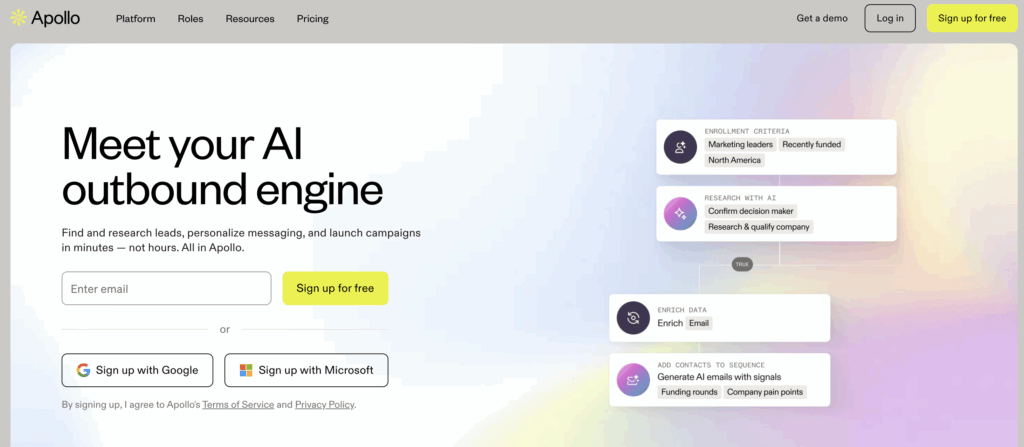Image resolution: width=1024 pixels, height=447 pixels.
Task: Select the Enrollment Criteria person icon
Action: 680,147
